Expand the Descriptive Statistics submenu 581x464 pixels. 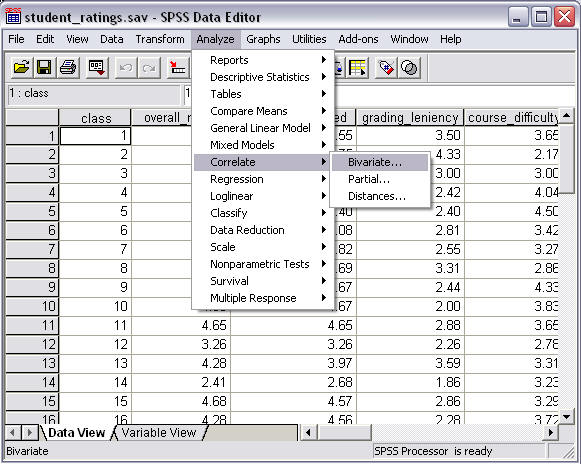click(262, 77)
